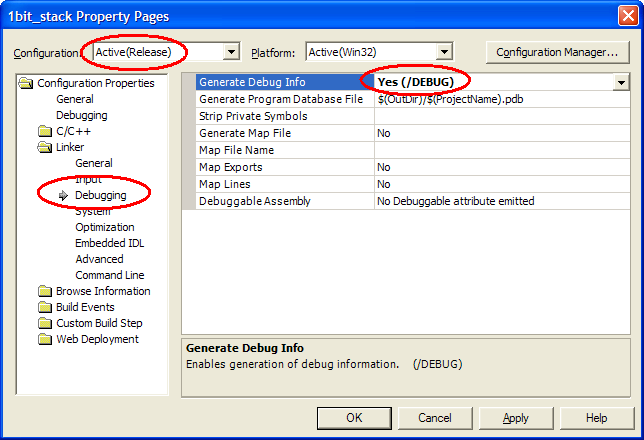The width and height of the screenshot is (644, 440).
Task: Click the Custom Build Step folder icon
Action: tap(45, 324)
